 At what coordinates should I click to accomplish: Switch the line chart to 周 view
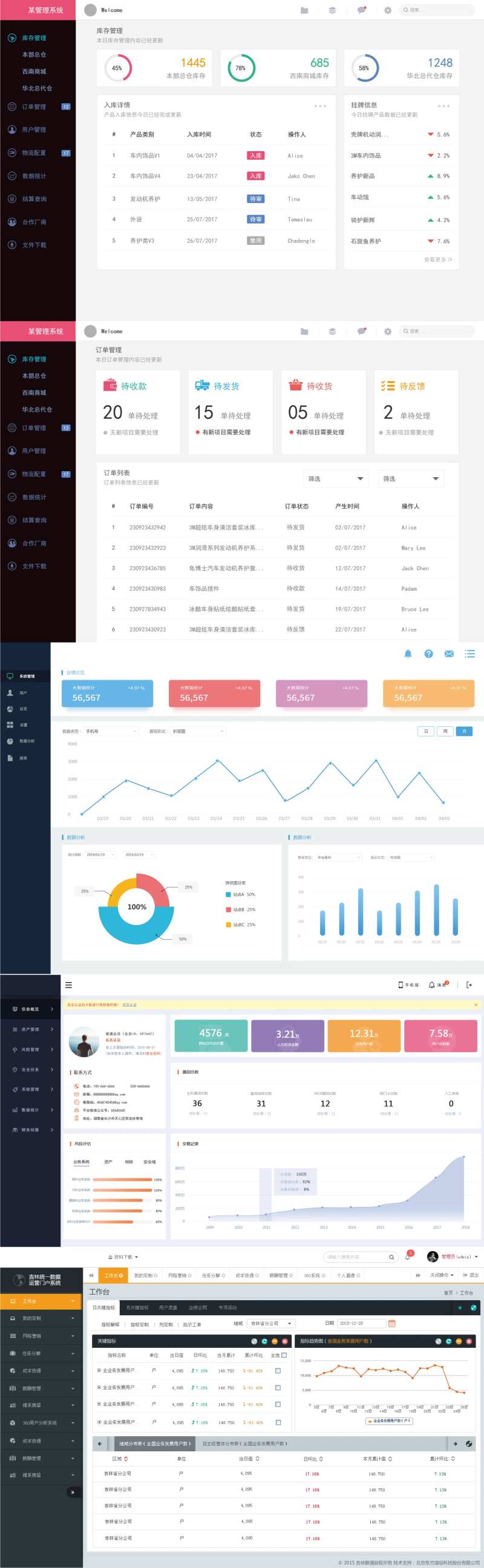pos(445,731)
